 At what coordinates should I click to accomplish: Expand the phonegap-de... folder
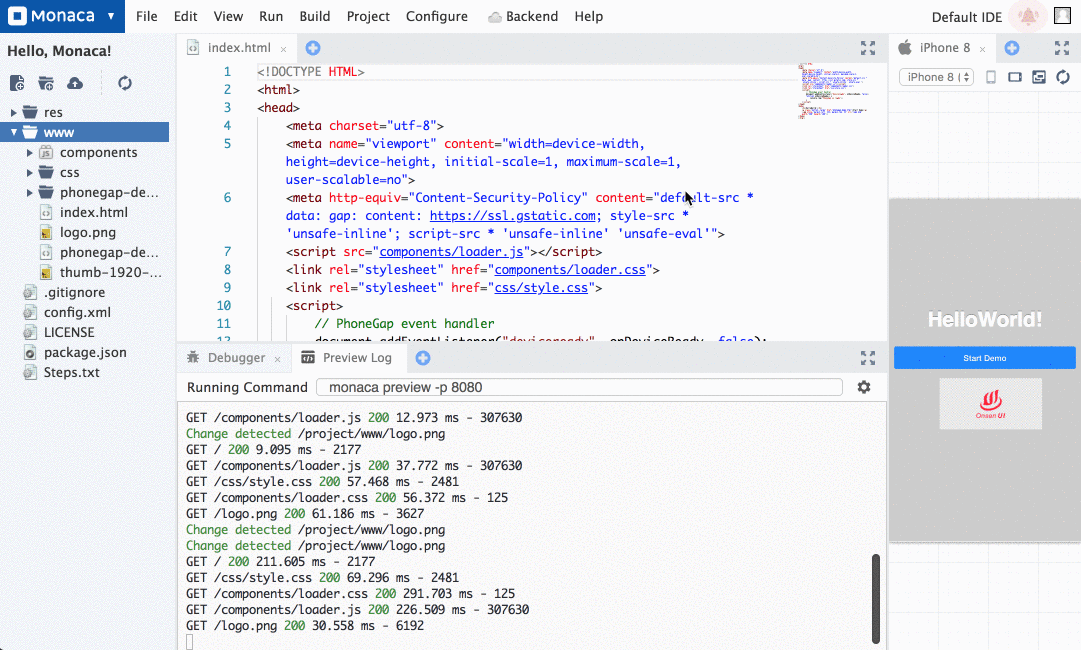30,192
